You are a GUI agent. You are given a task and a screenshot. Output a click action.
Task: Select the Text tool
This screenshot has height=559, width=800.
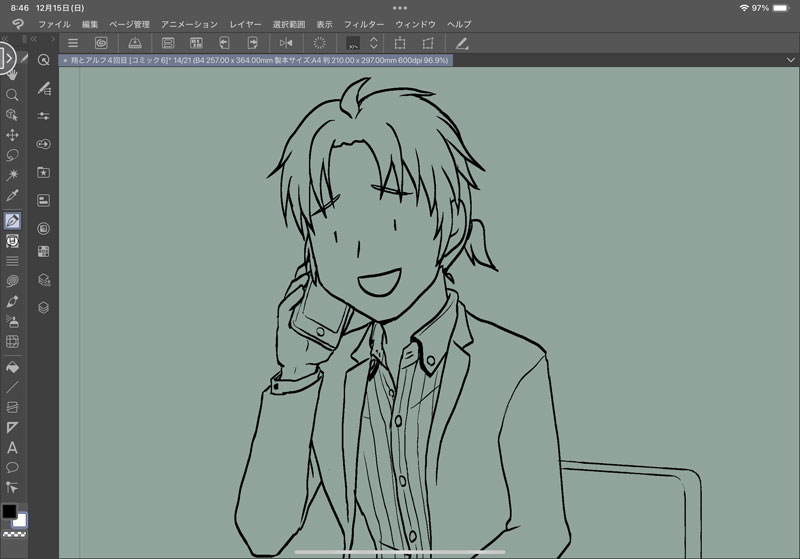click(13, 448)
